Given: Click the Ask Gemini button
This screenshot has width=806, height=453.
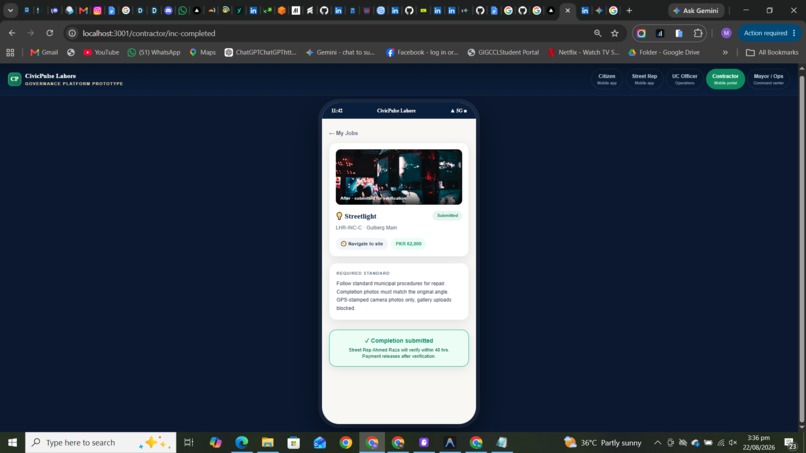Looking at the screenshot, I should [x=696, y=10].
